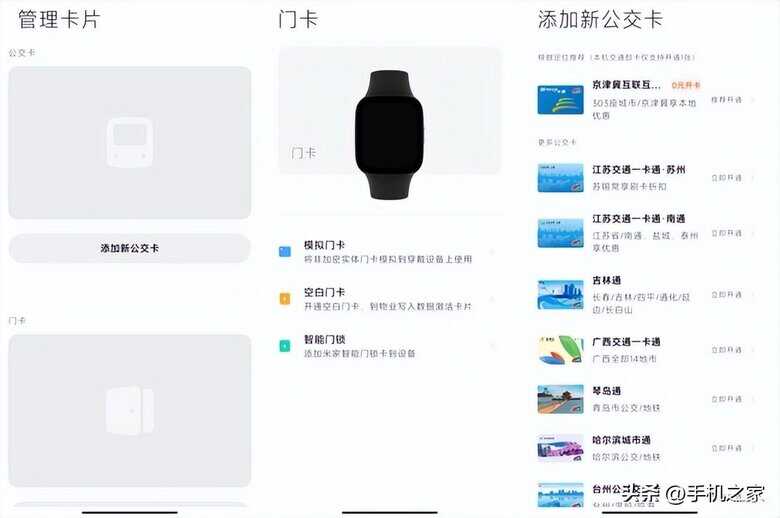
Task: Select the 江苏交通一卡通·苏州 card title
Action: (639, 170)
